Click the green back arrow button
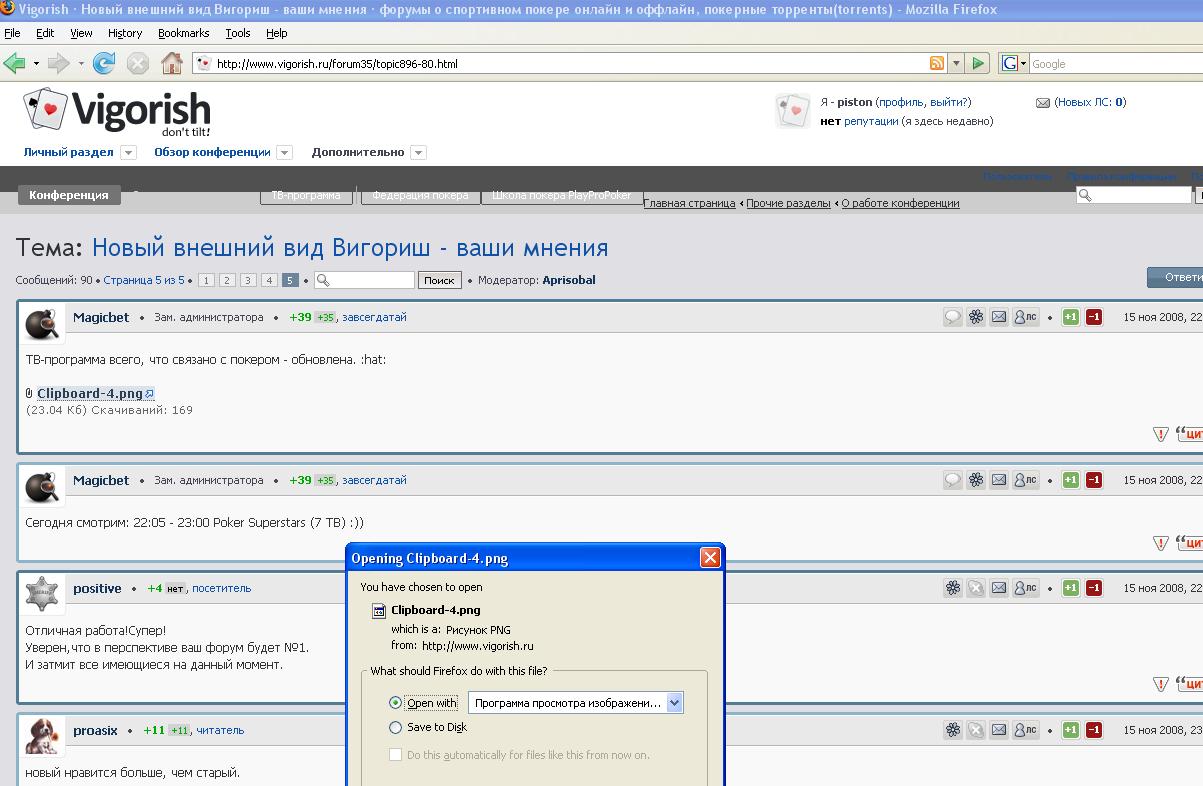 coord(15,63)
